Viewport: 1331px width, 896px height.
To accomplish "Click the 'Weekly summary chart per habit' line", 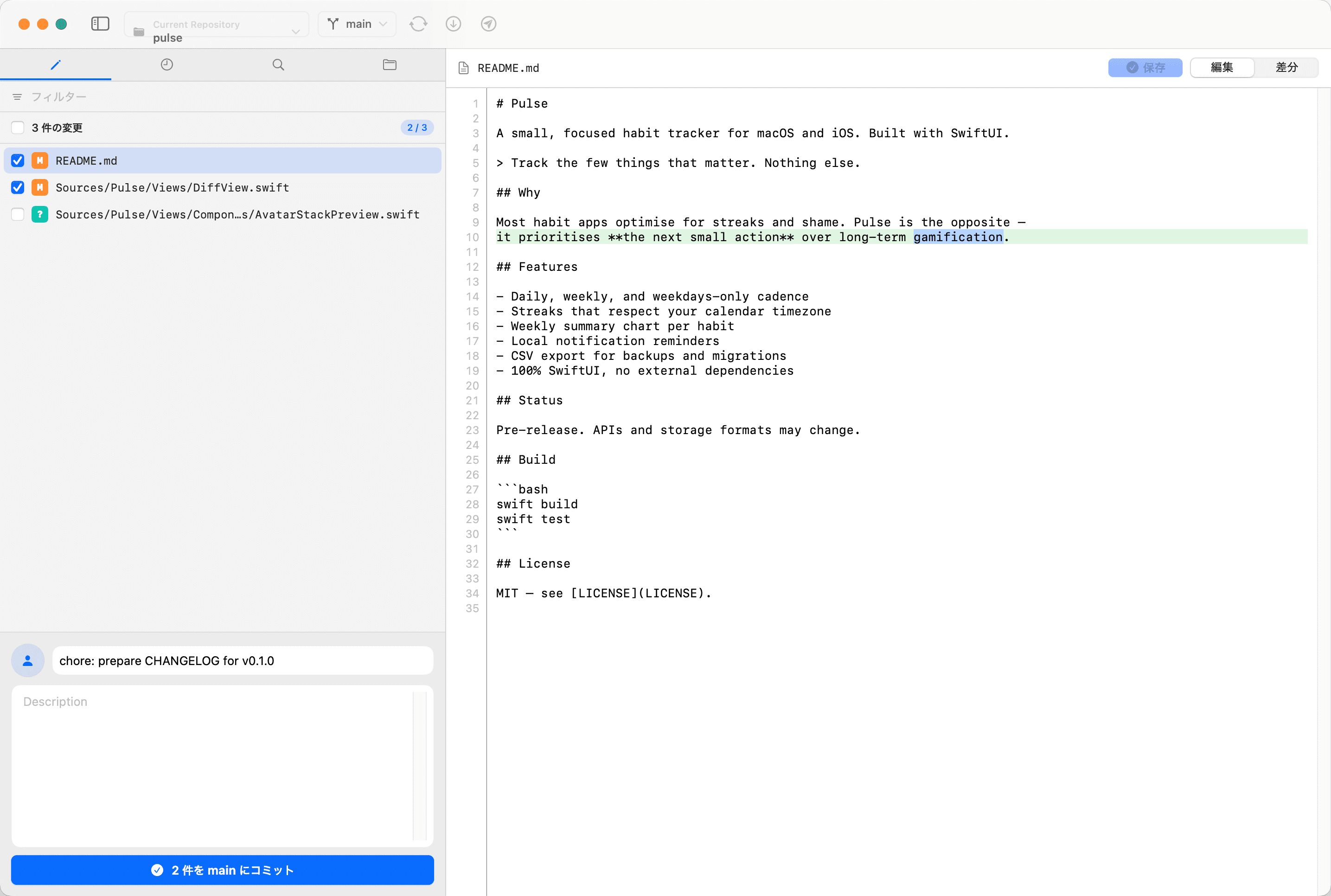I will (x=615, y=326).
